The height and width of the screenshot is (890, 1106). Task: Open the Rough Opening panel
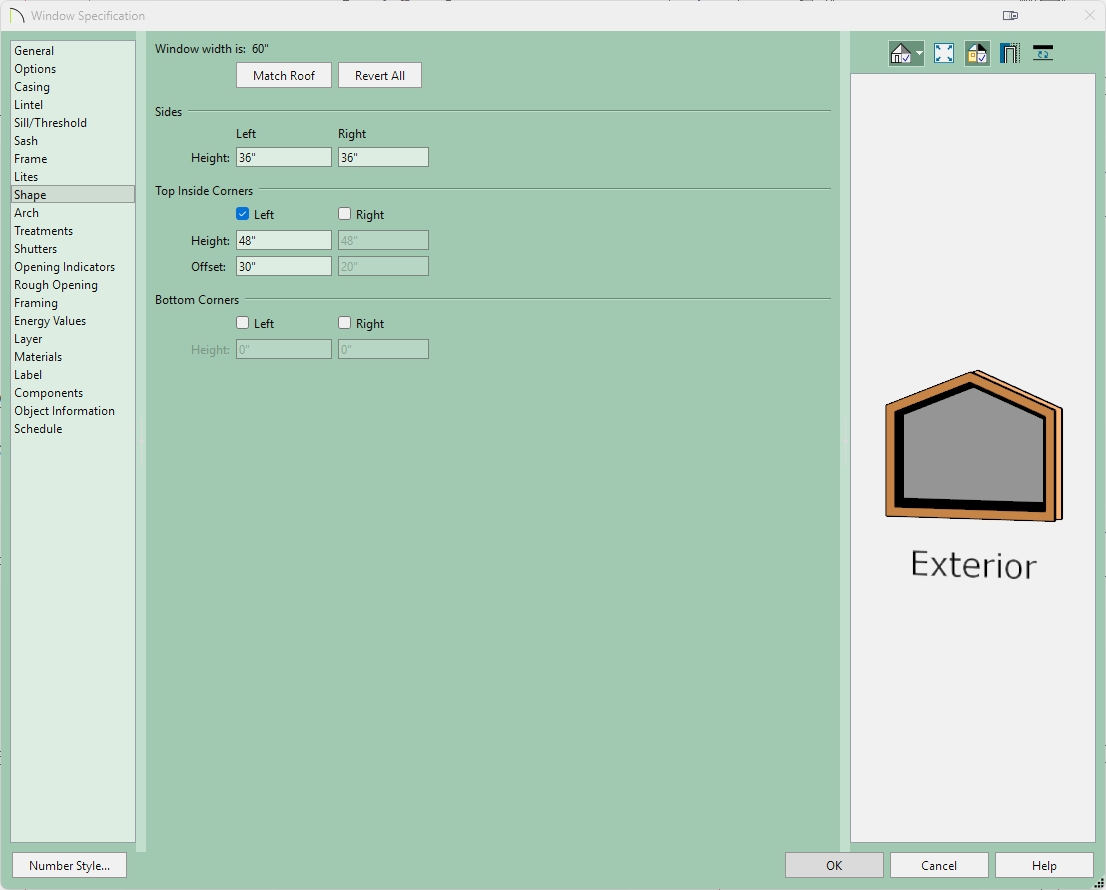(56, 285)
